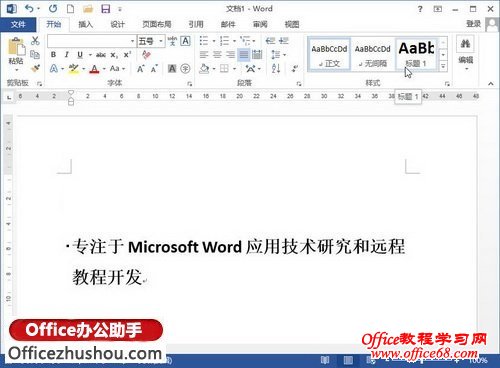Increase paragraph indent
500x368 pixels.
pos(284,41)
